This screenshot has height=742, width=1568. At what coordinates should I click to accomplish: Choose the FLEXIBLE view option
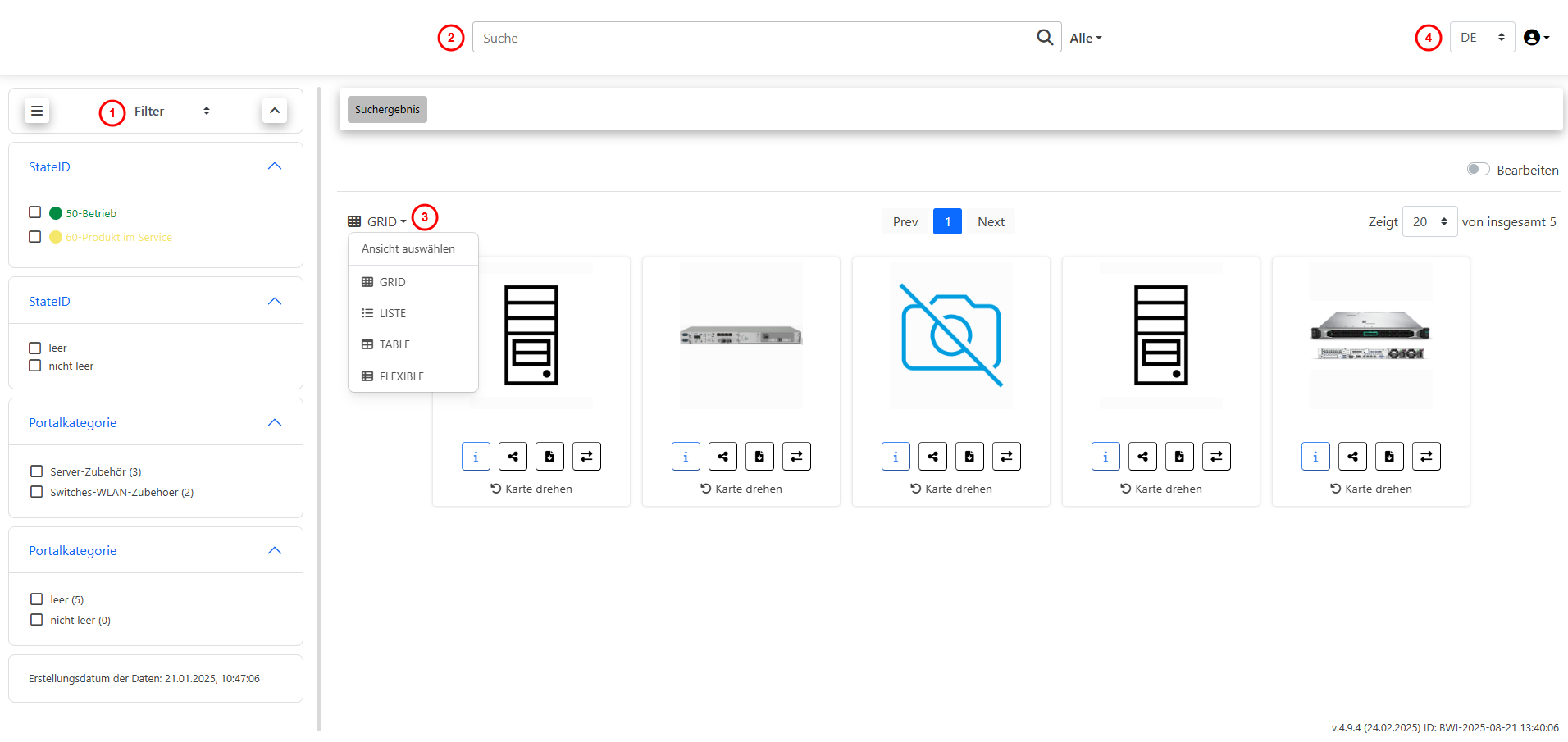401,376
